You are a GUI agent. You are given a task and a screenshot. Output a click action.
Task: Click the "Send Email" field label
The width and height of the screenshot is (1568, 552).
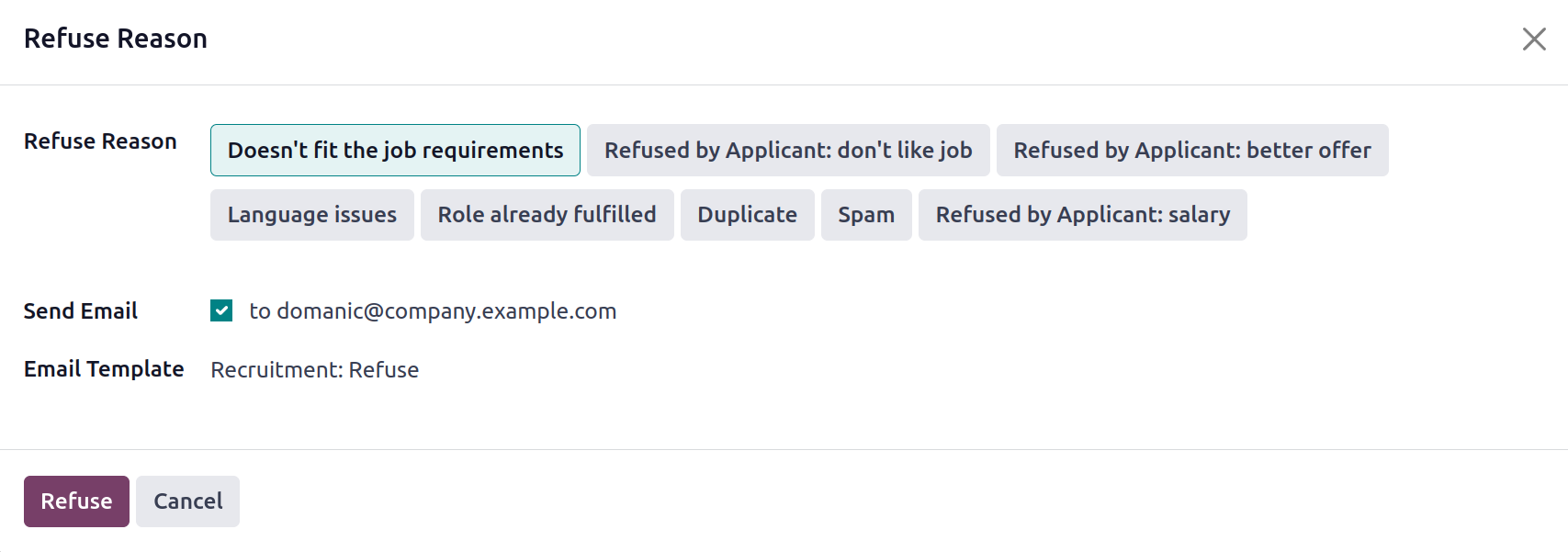point(81,311)
